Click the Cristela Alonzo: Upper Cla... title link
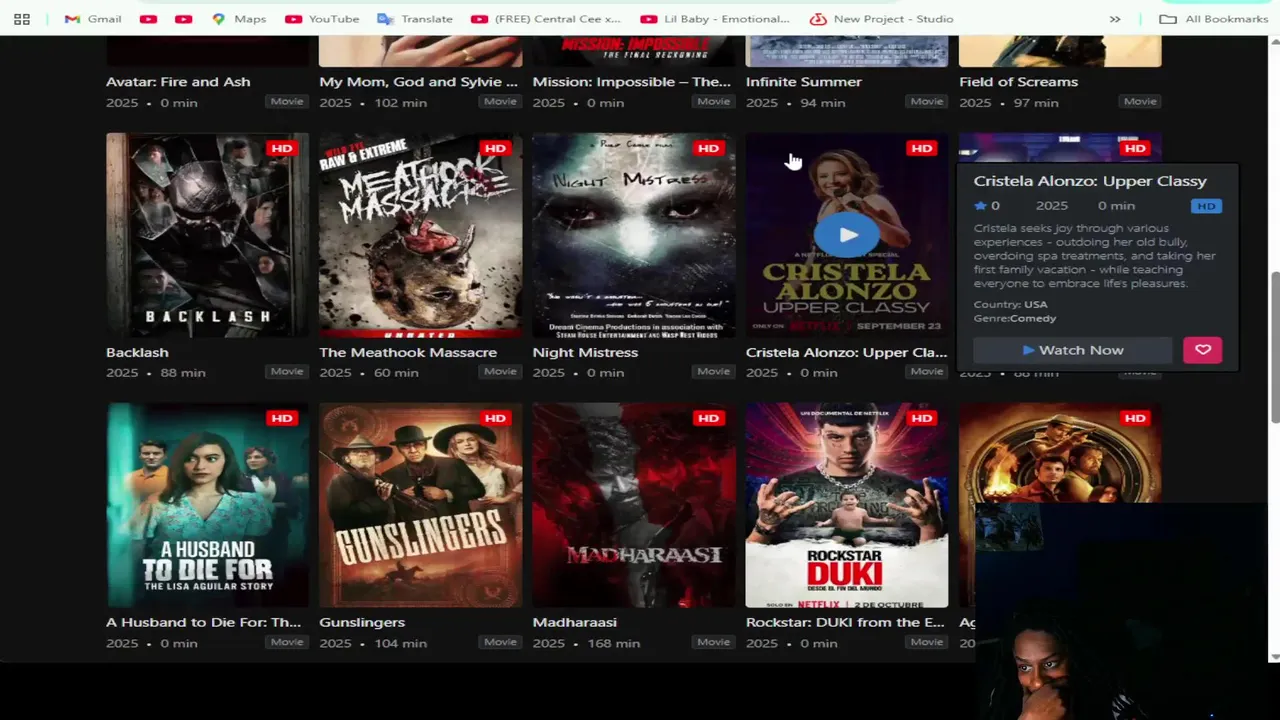1280x720 pixels. pos(846,352)
